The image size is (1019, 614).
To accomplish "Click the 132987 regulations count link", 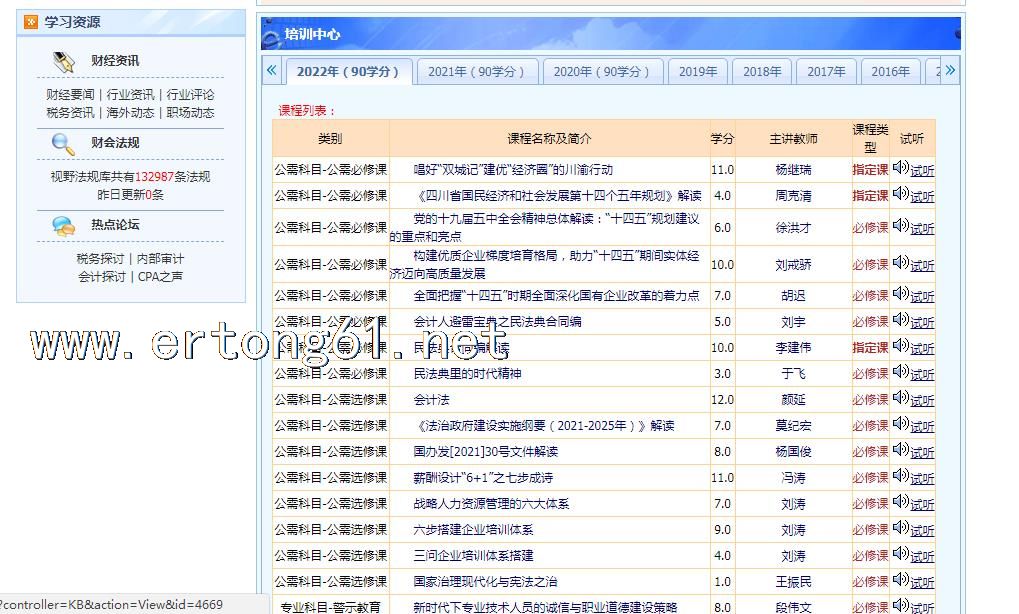I will 154,177.
